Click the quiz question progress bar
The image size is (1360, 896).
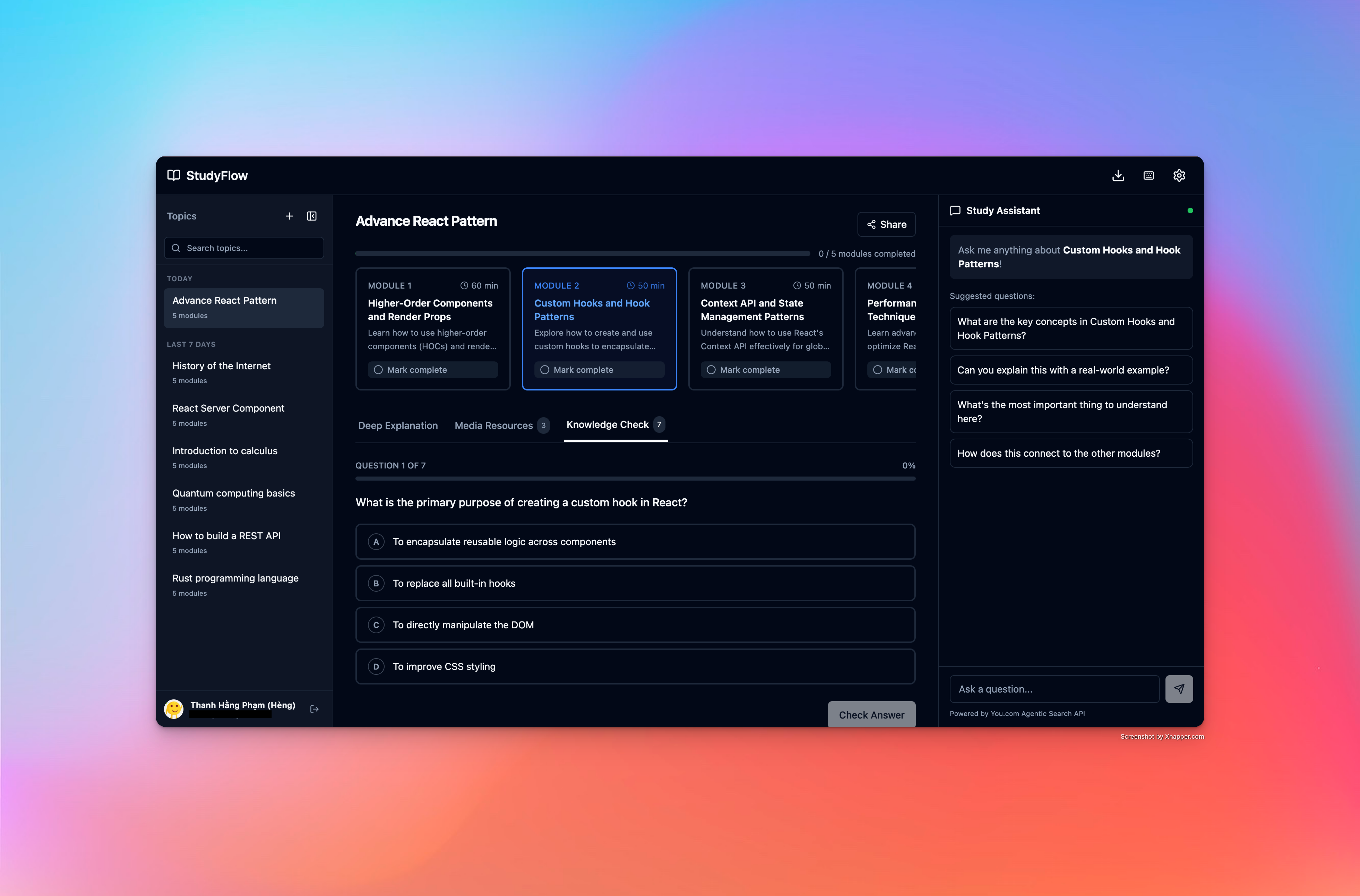click(x=635, y=479)
